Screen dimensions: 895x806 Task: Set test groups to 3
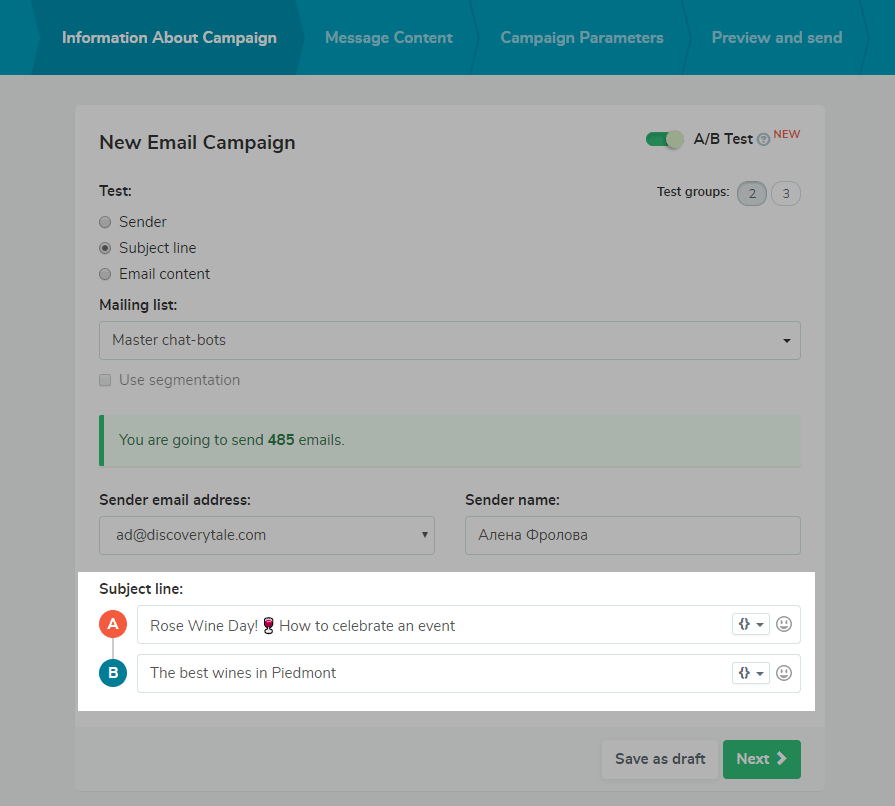pos(785,193)
